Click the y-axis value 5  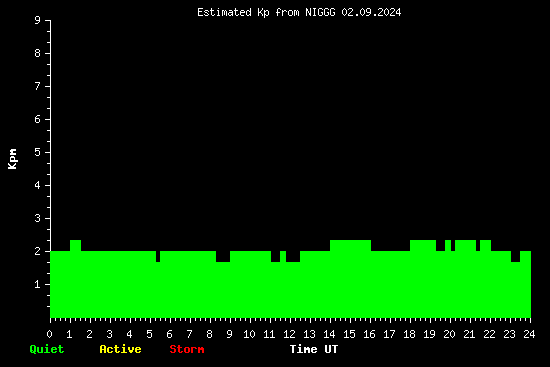point(38,152)
